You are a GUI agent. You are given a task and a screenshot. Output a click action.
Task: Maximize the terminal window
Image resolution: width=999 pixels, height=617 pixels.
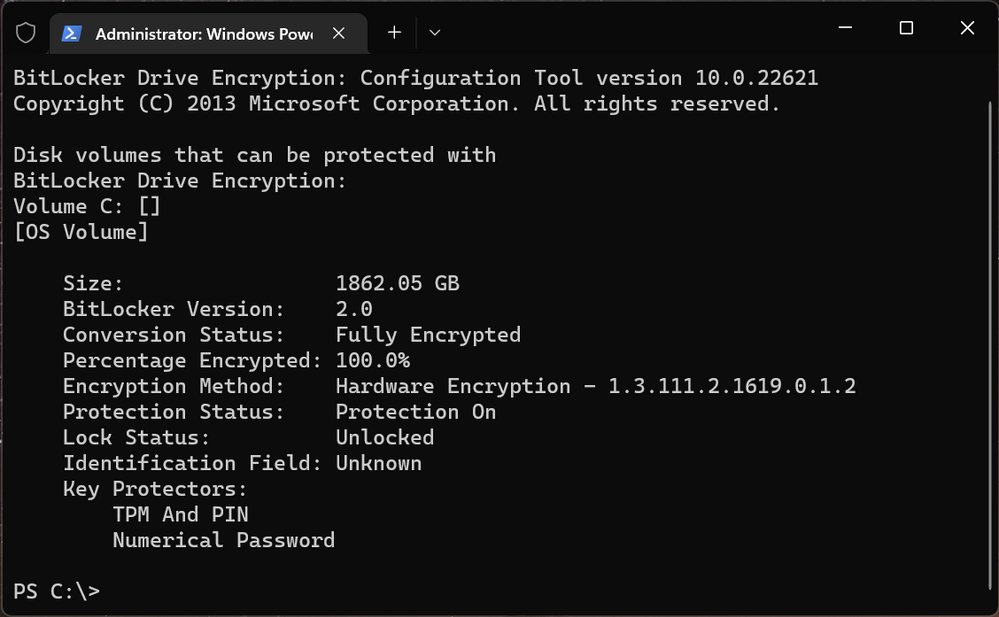(906, 28)
